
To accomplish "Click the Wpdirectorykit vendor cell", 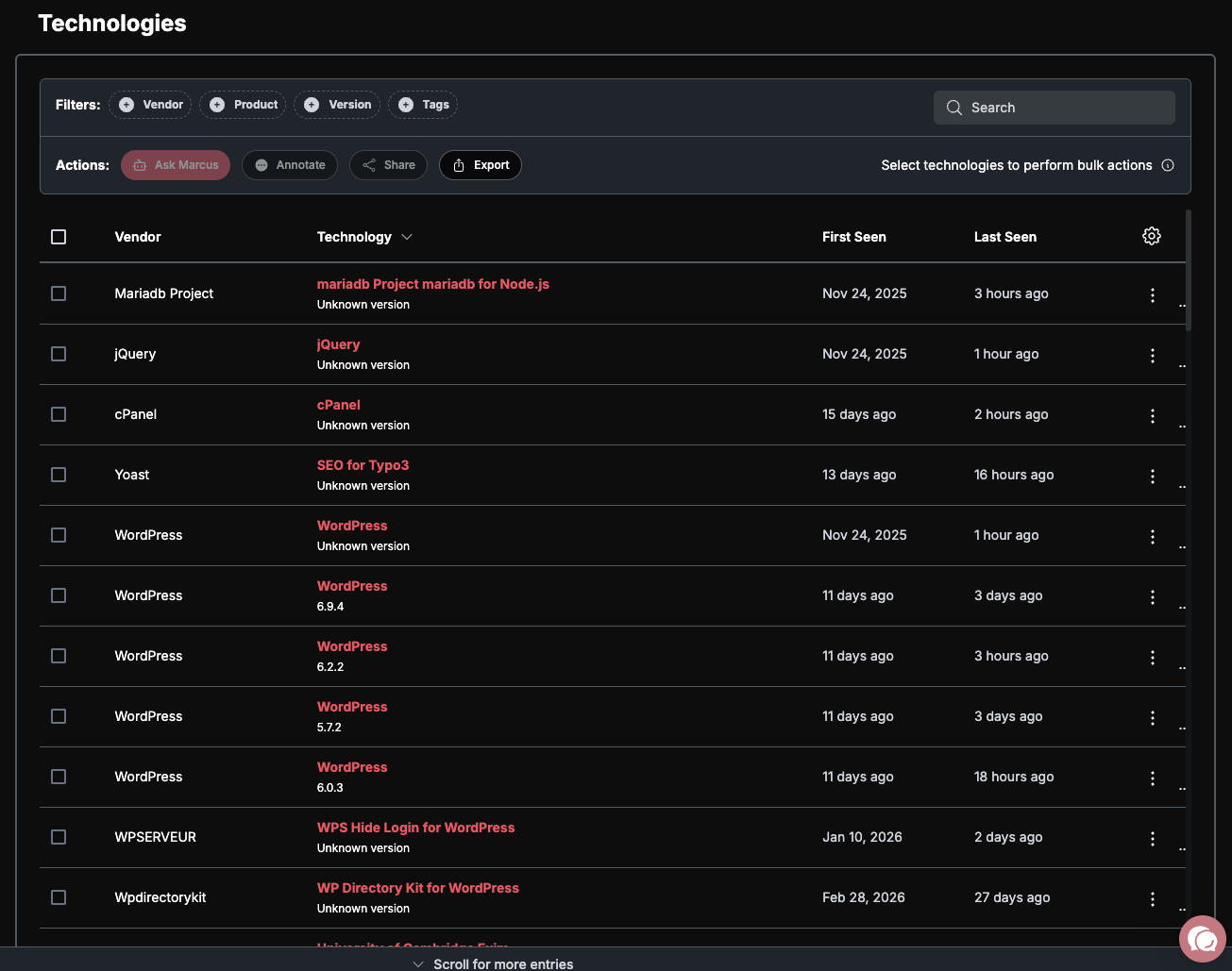I will 160,897.
